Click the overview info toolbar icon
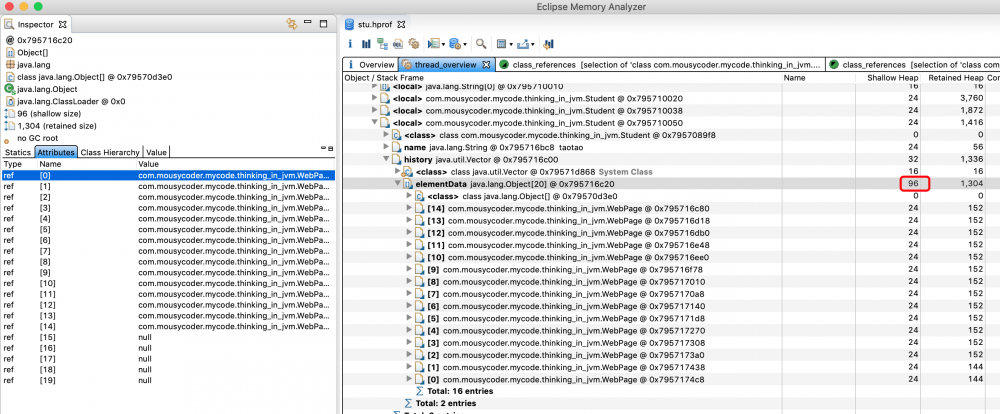1000x414 pixels. (x=350, y=44)
